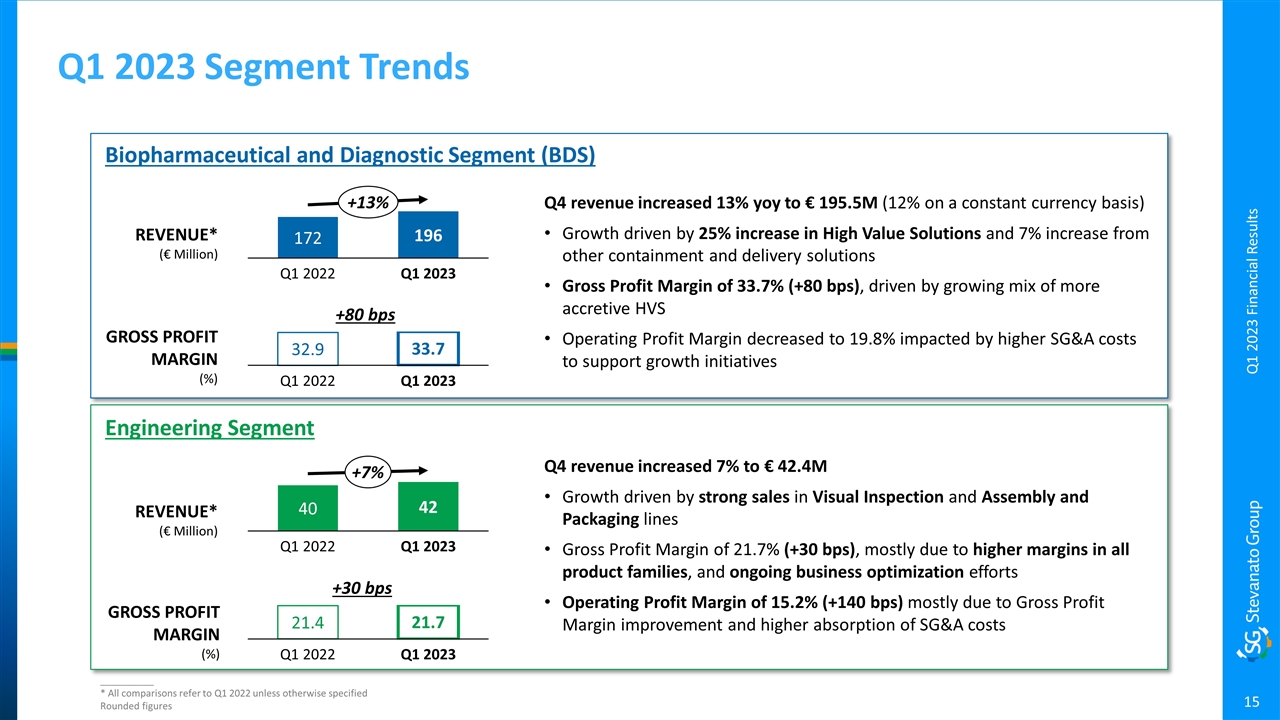
Task: Click the 32.9 gross margin box
Action: coord(308,348)
